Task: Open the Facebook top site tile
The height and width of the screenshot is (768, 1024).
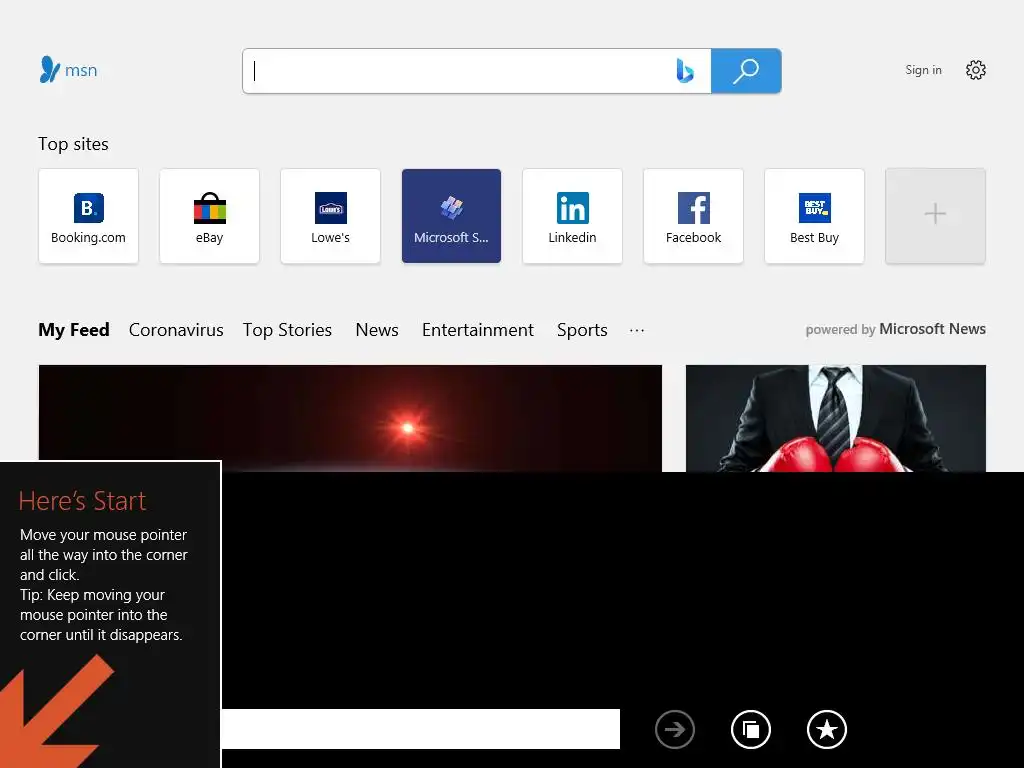Action: (694, 216)
